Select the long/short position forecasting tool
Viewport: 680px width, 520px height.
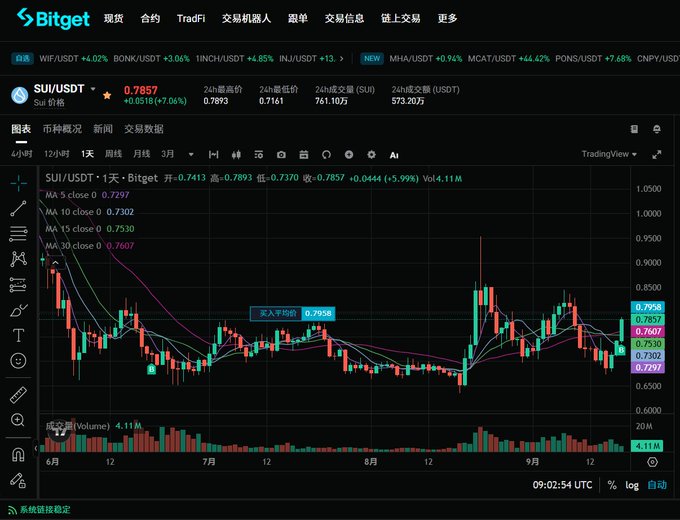[x=18, y=285]
